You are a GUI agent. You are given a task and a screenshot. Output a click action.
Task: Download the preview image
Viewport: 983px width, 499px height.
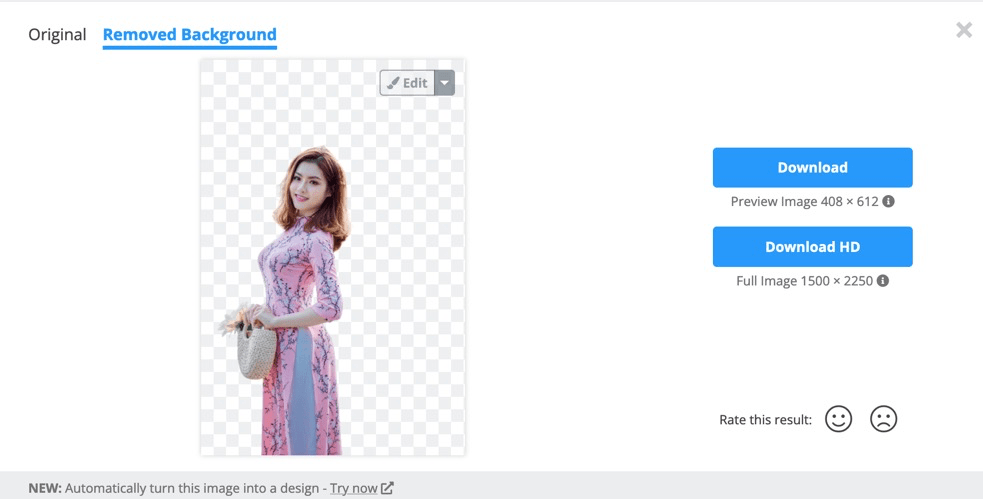[812, 167]
